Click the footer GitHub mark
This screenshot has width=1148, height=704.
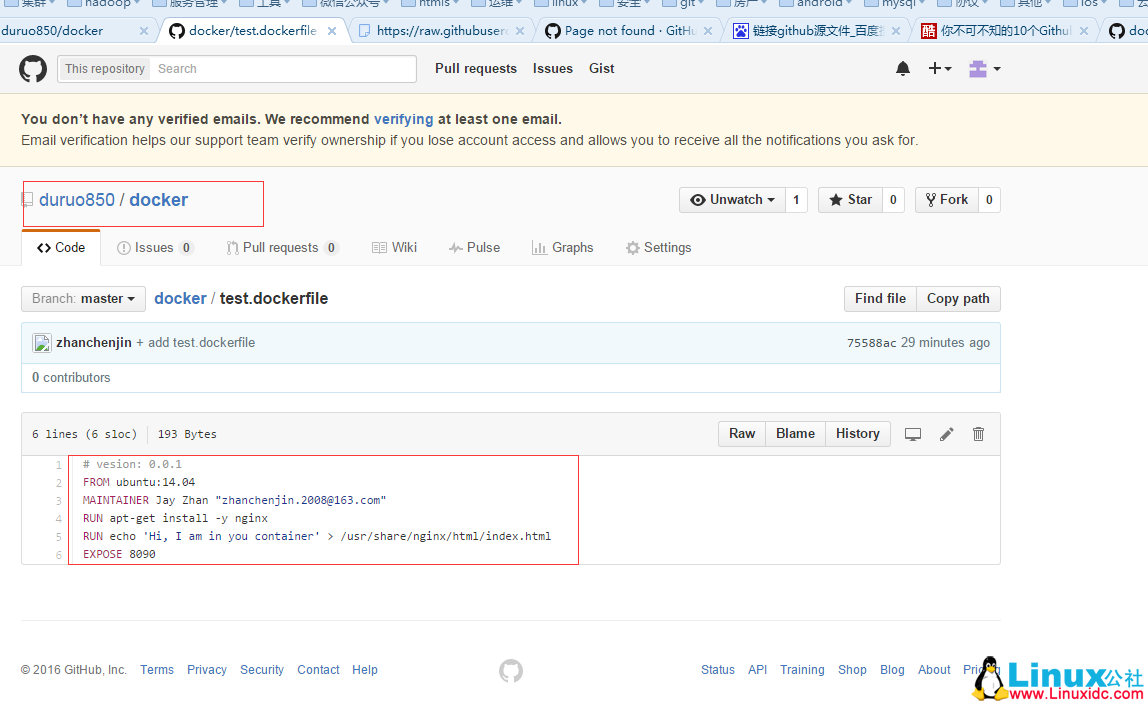[510, 670]
